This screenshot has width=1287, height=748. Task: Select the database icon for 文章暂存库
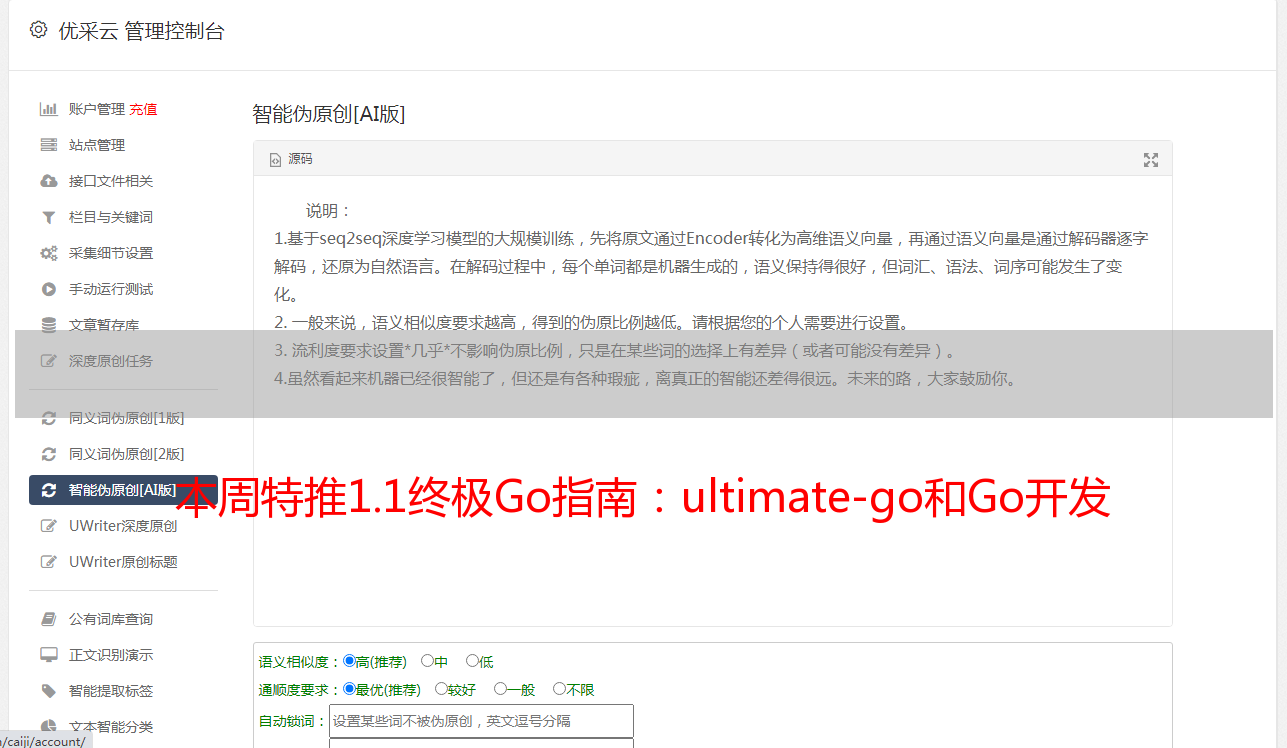point(48,325)
